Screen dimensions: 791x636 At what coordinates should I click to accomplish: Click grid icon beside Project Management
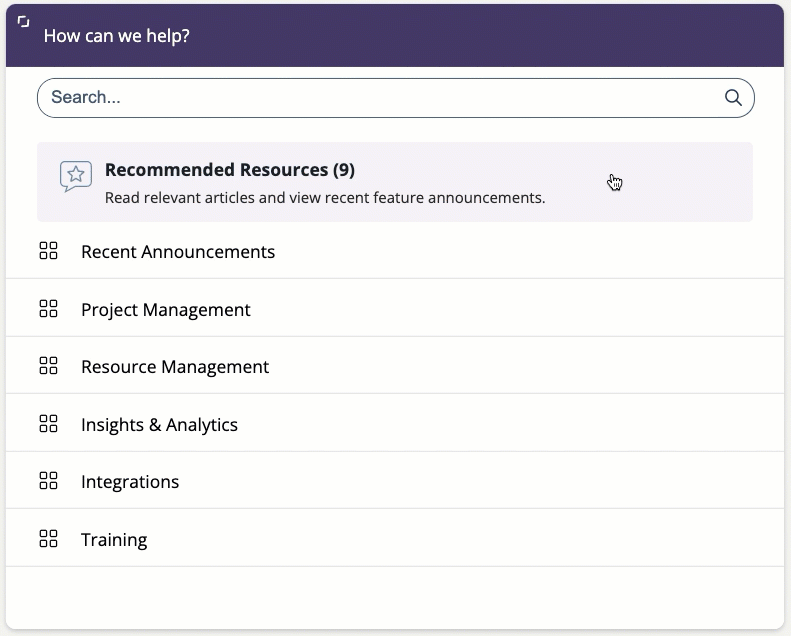[x=48, y=309]
